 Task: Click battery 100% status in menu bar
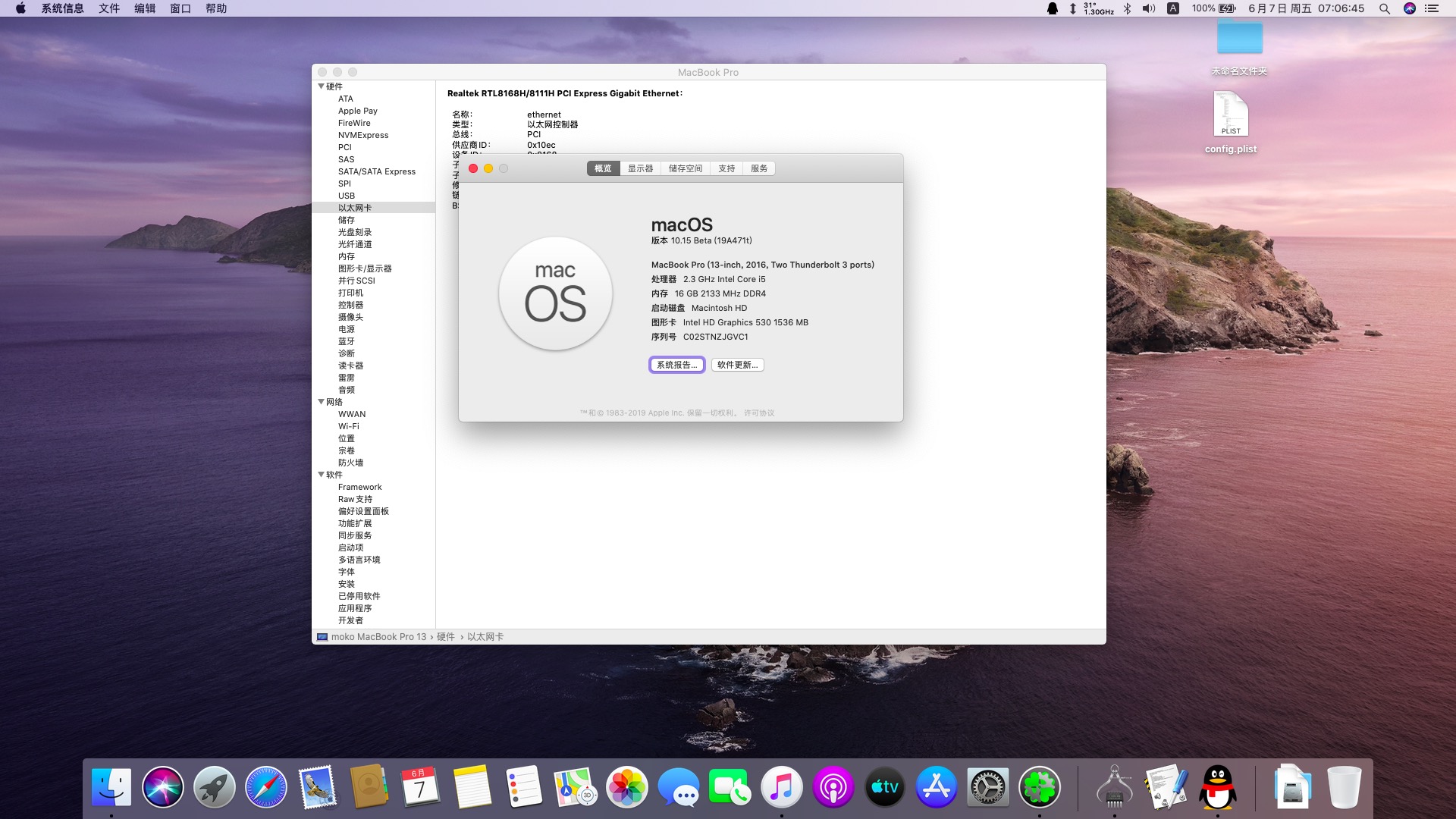[x=1213, y=8]
